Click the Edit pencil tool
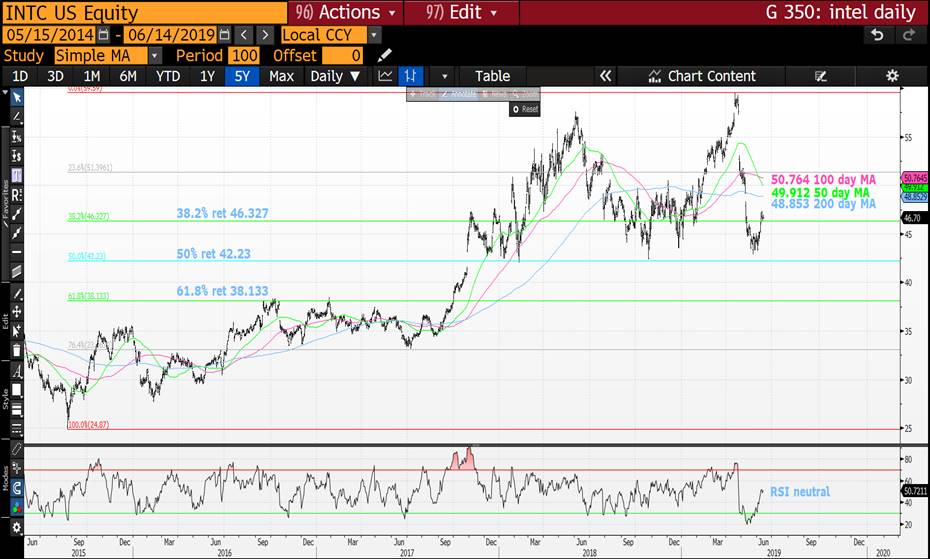The width and height of the screenshot is (930, 559). point(17,294)
